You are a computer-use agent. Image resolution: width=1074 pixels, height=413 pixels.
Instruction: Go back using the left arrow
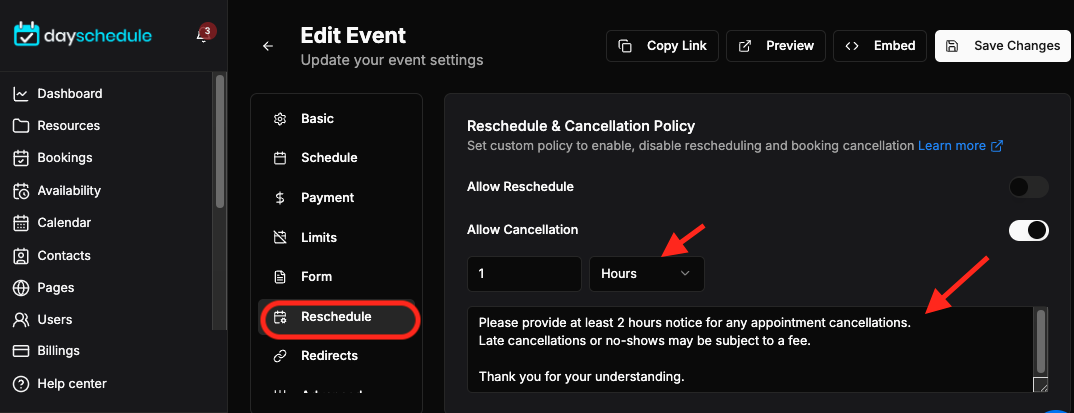point(268,46)
